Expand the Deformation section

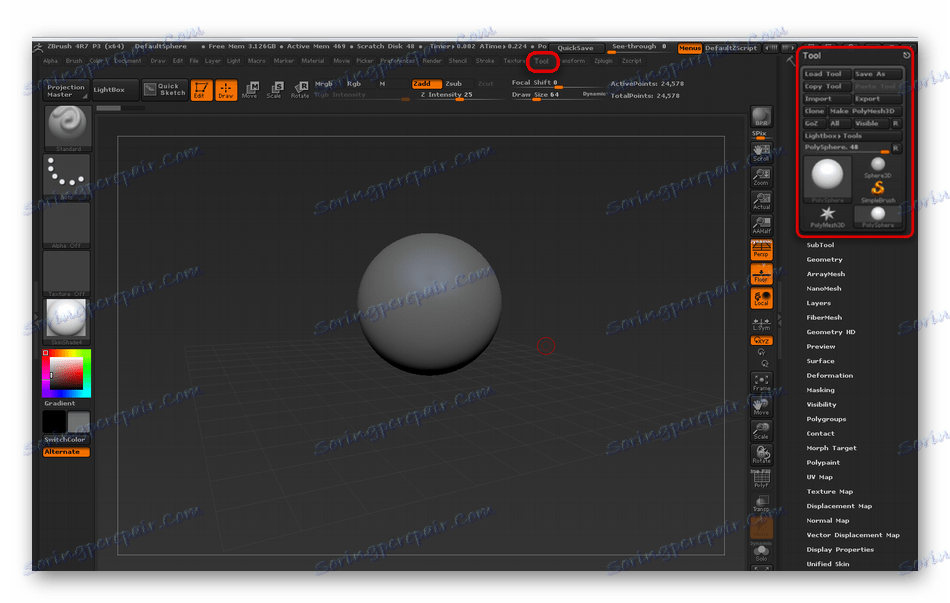829,376
